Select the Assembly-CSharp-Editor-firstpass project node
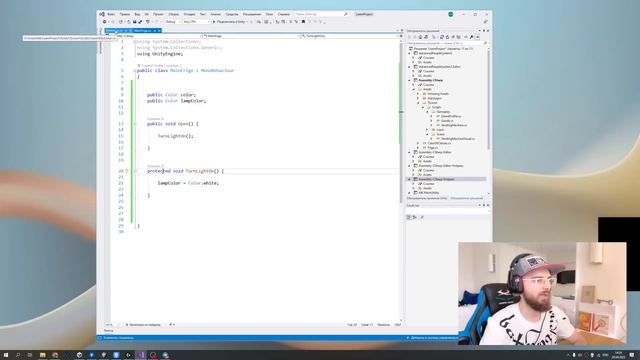Viewport: 640px width, 360px height. 441,166
